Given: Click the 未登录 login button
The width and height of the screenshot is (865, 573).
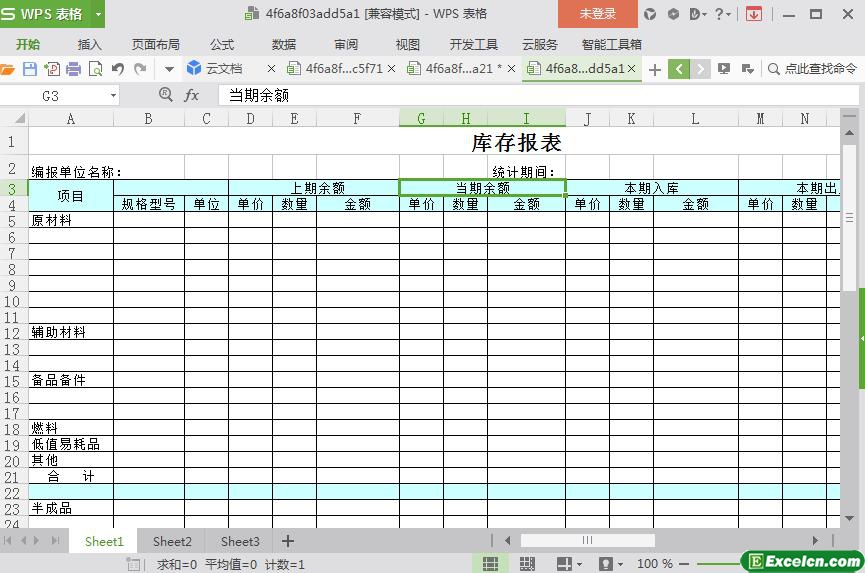Looking at the screenshot, I should [597, 14].
